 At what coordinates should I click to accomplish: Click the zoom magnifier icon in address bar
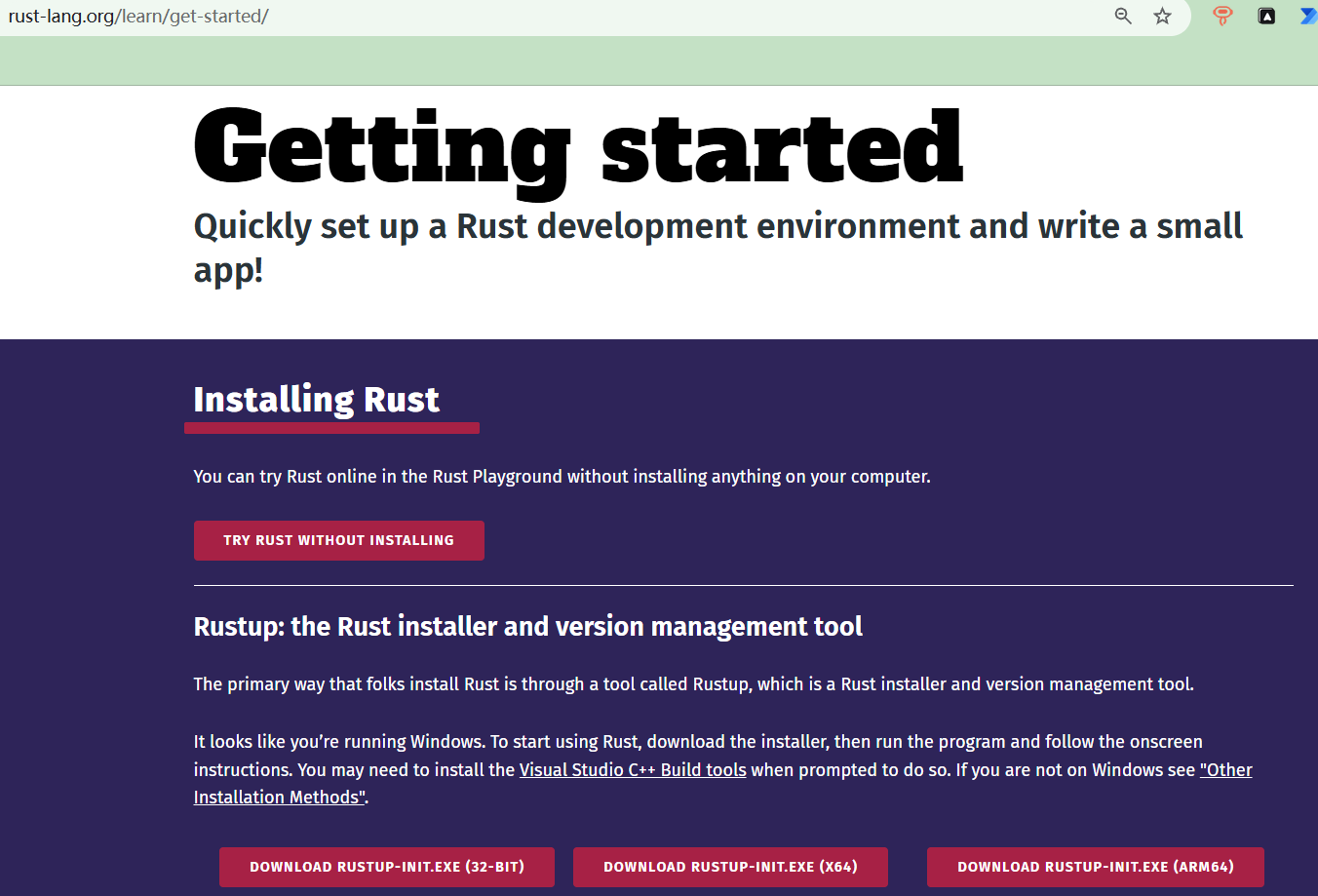pyautogui.click(x=1123, y=16)
